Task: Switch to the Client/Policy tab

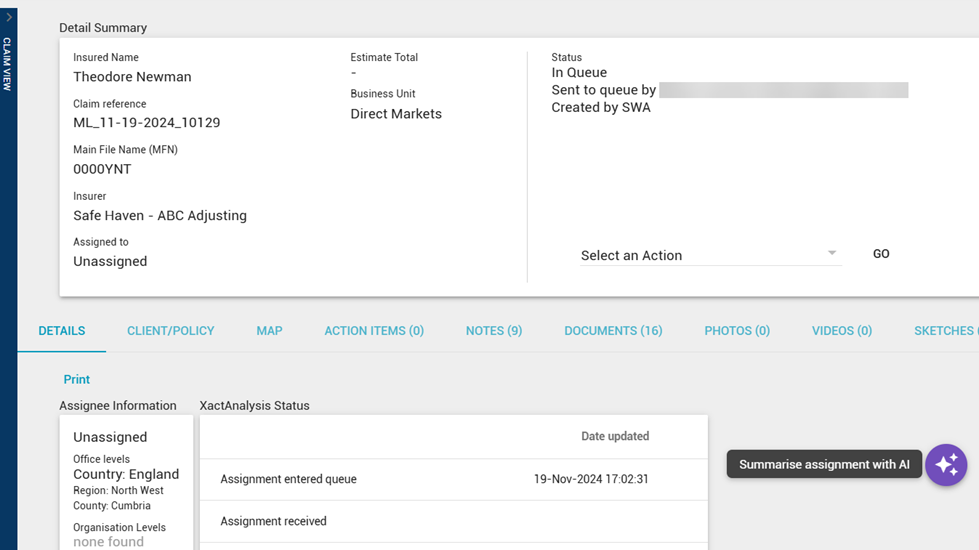Action: point(170,331)
